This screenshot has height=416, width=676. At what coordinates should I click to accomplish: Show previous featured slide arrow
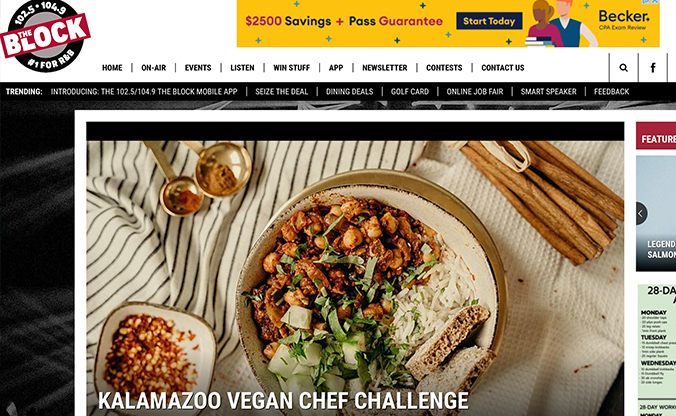pos(641,213)
